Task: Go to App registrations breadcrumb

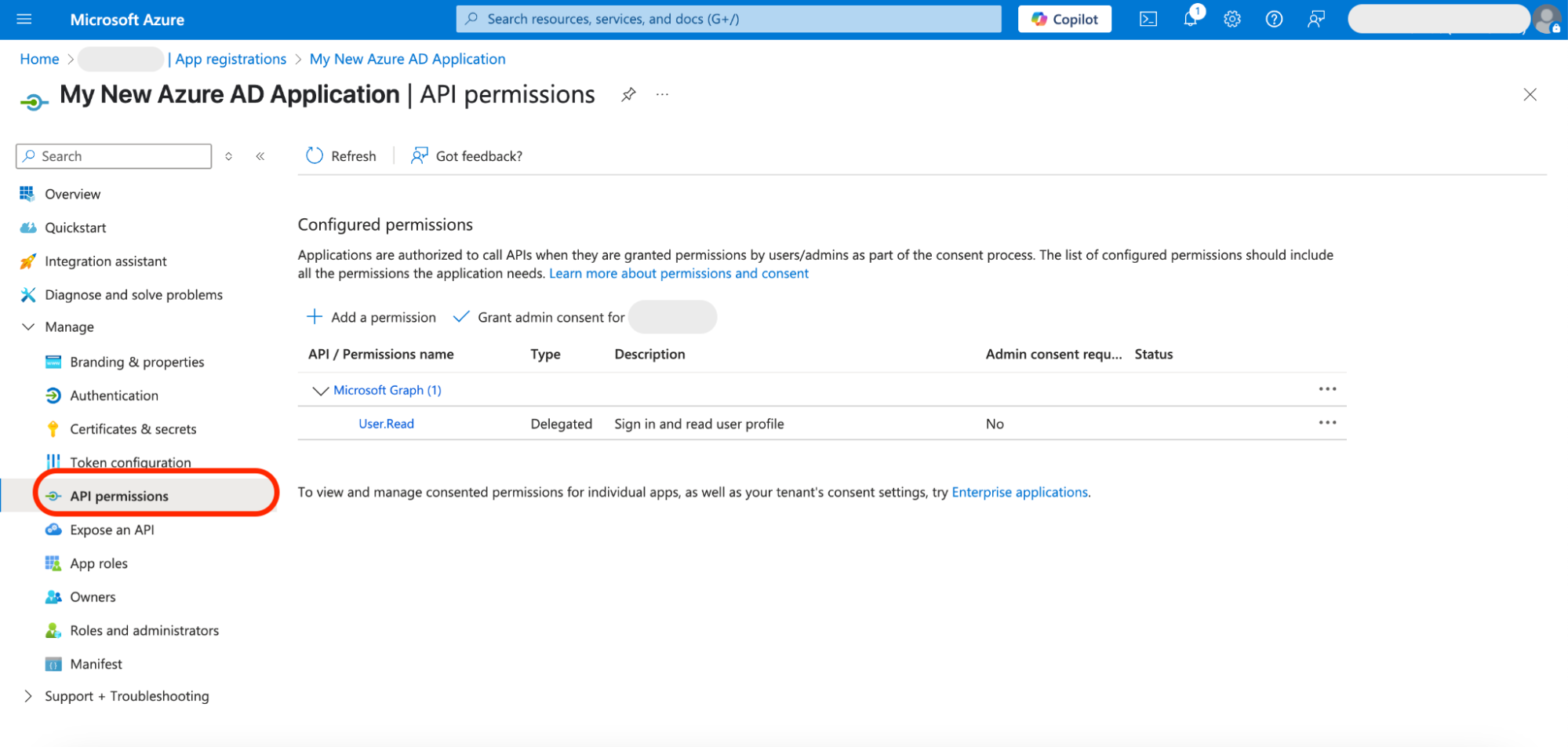Action: [x=231, y=59]
